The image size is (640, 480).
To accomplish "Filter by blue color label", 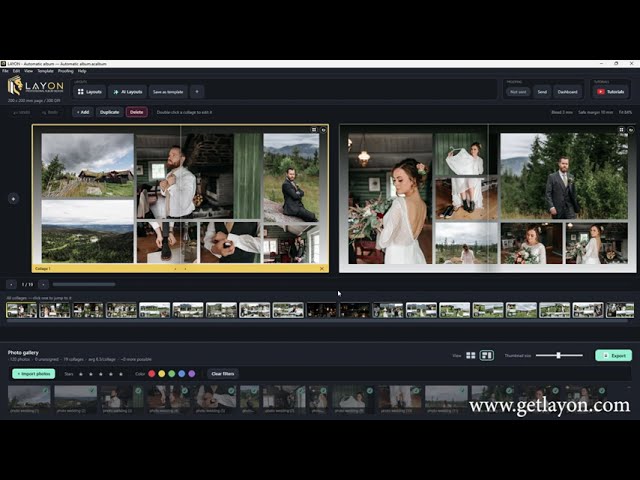I will (182, 373).
